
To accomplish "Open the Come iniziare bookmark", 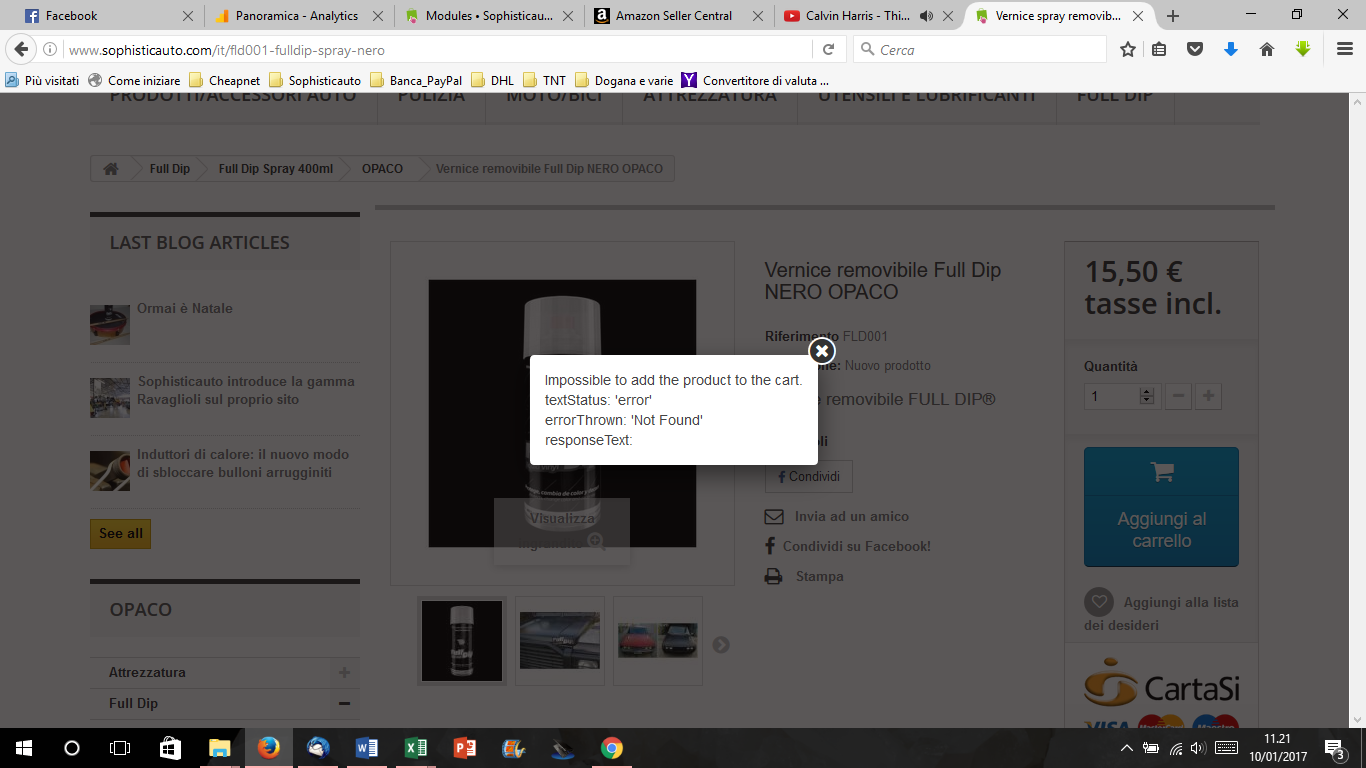I will 135,80.
